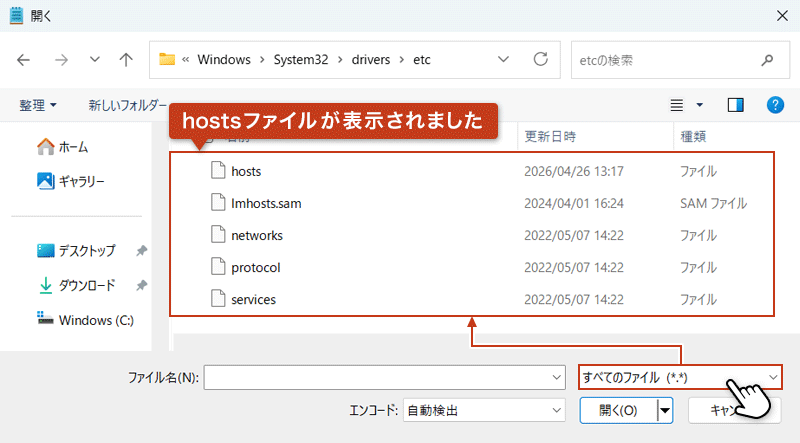Click the protocol file icon
The image size is (800, 443).
[218, 266]
